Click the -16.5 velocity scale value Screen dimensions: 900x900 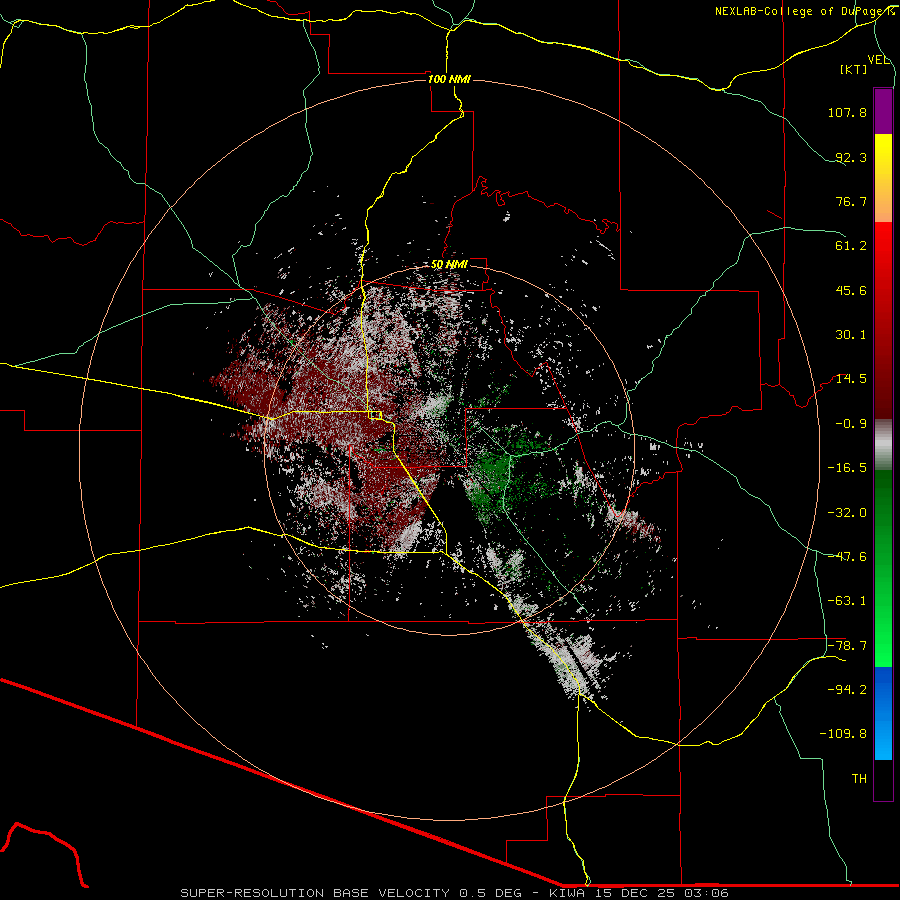tap(847, 468)
